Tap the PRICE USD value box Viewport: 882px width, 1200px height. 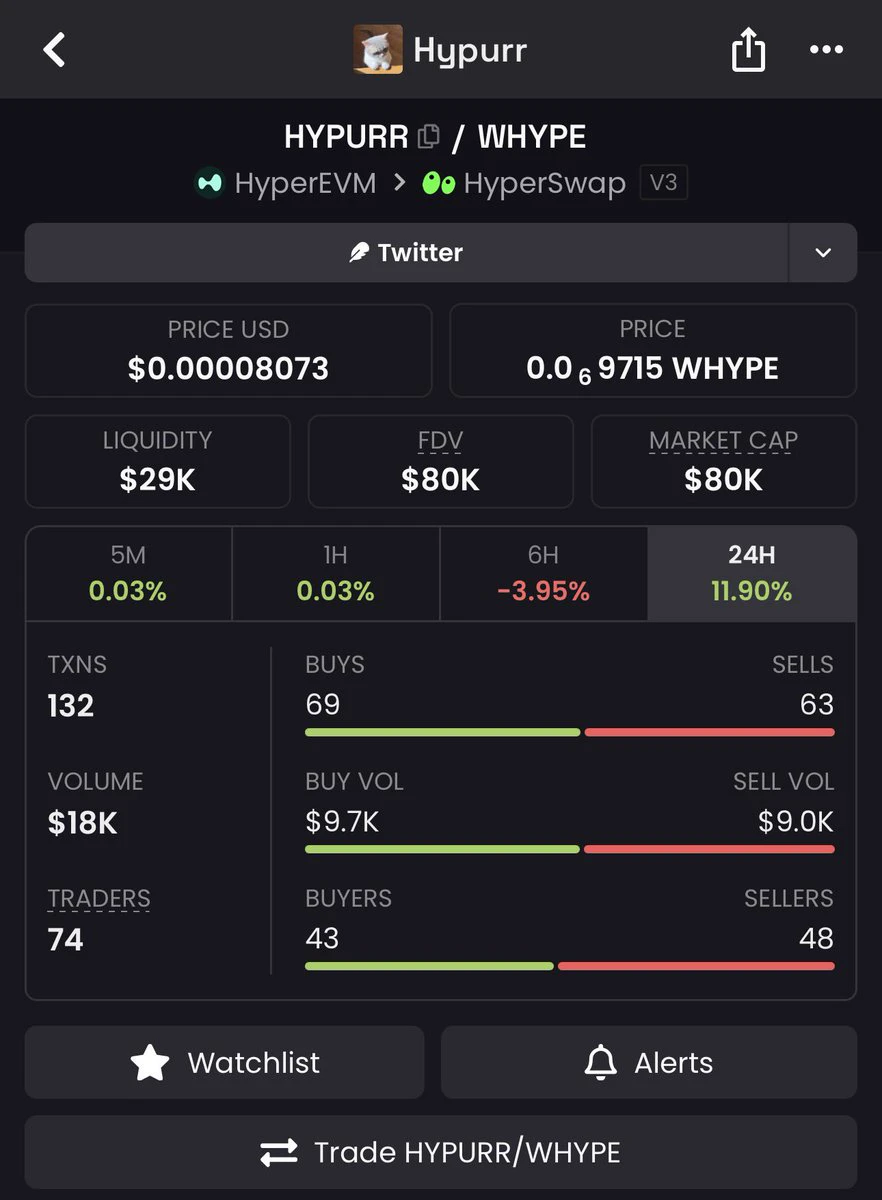[x=228, y=350]
